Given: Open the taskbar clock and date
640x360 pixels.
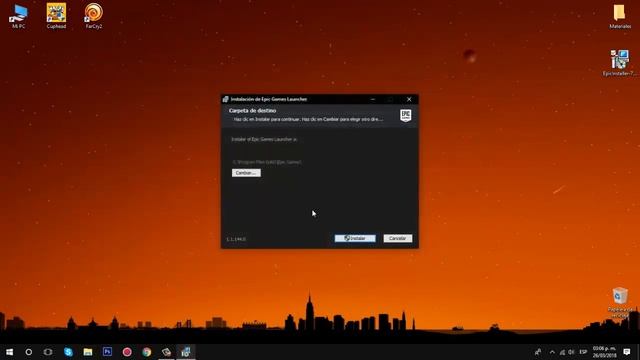Looking at the screenshot, I should (604, 352).
